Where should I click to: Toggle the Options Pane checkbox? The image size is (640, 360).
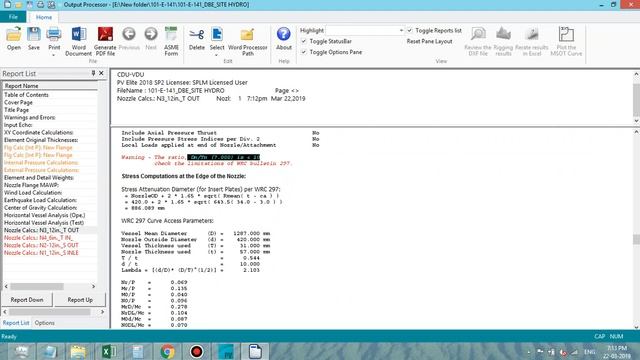(x=304, y=52)
